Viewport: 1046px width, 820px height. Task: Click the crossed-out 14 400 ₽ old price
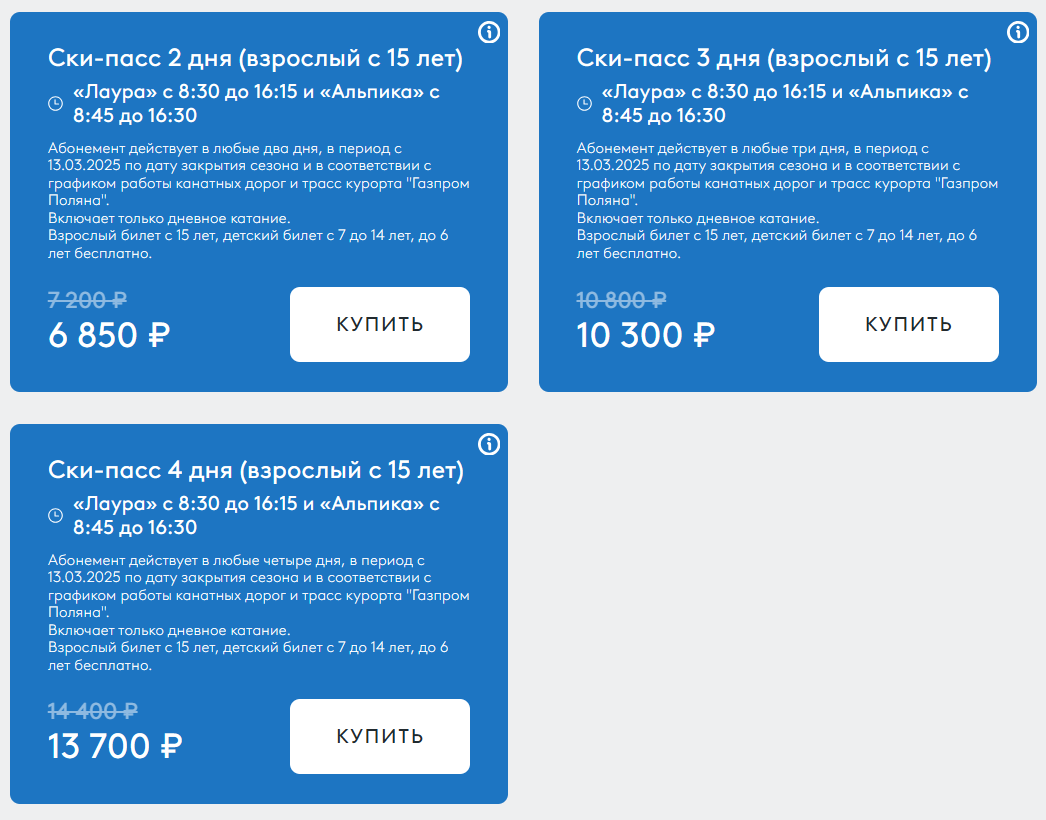93,712
